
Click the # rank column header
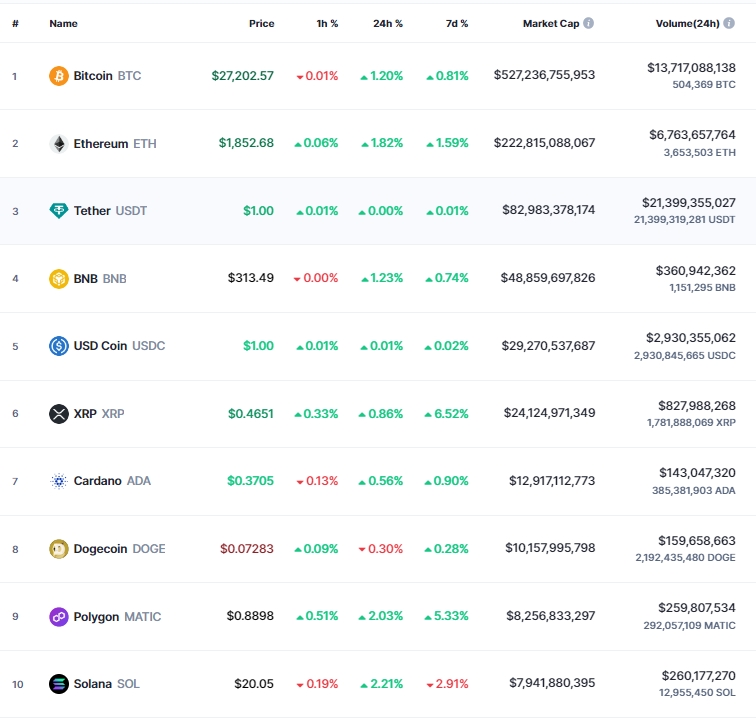(15, 23)
